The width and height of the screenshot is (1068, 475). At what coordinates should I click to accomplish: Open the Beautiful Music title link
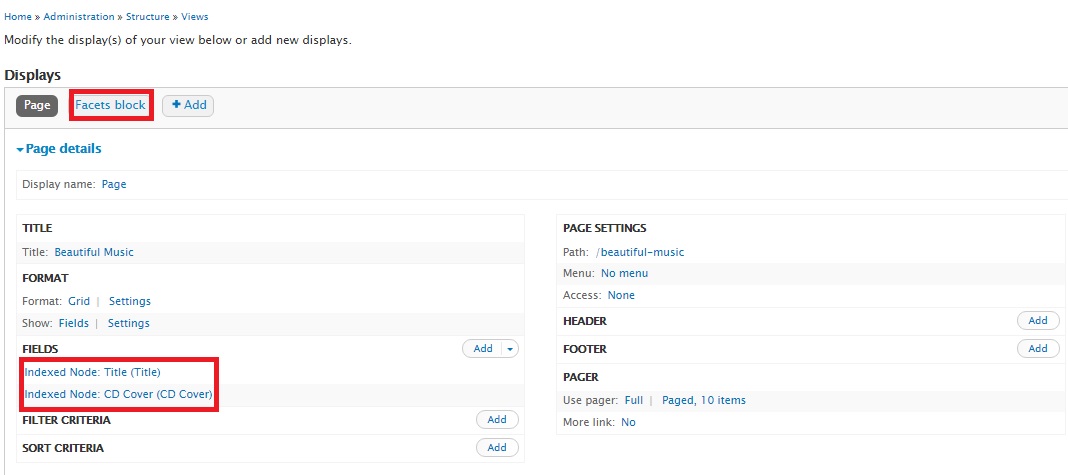click(x=94, y=252)
